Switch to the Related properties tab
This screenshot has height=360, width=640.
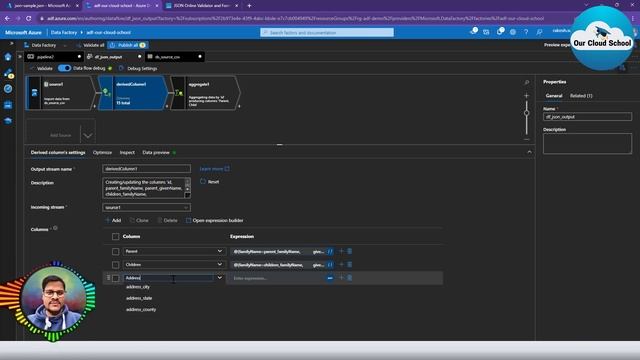point(581,96)
